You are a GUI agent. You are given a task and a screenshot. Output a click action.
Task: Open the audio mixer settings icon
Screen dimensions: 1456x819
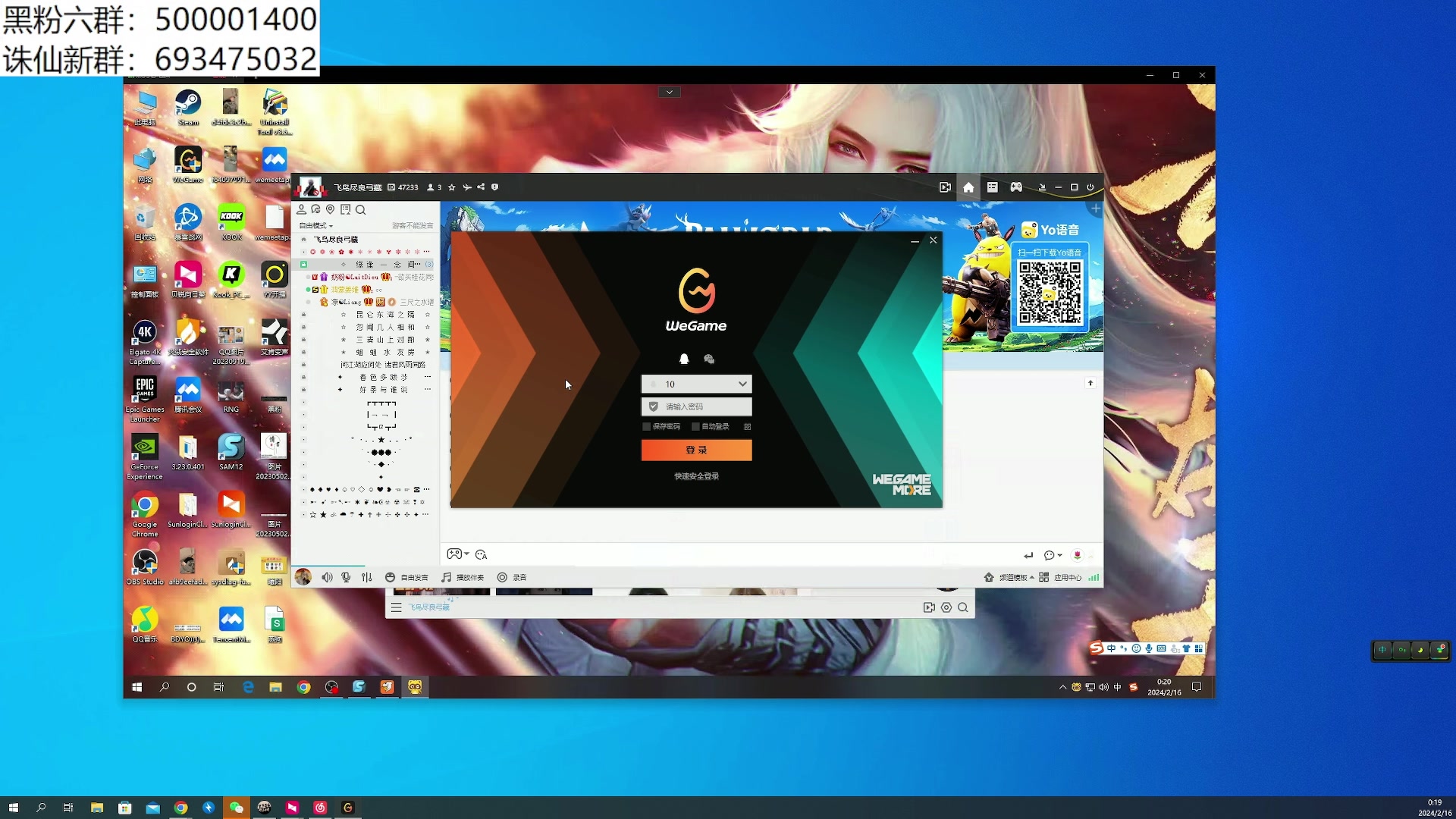pos(367,577)
